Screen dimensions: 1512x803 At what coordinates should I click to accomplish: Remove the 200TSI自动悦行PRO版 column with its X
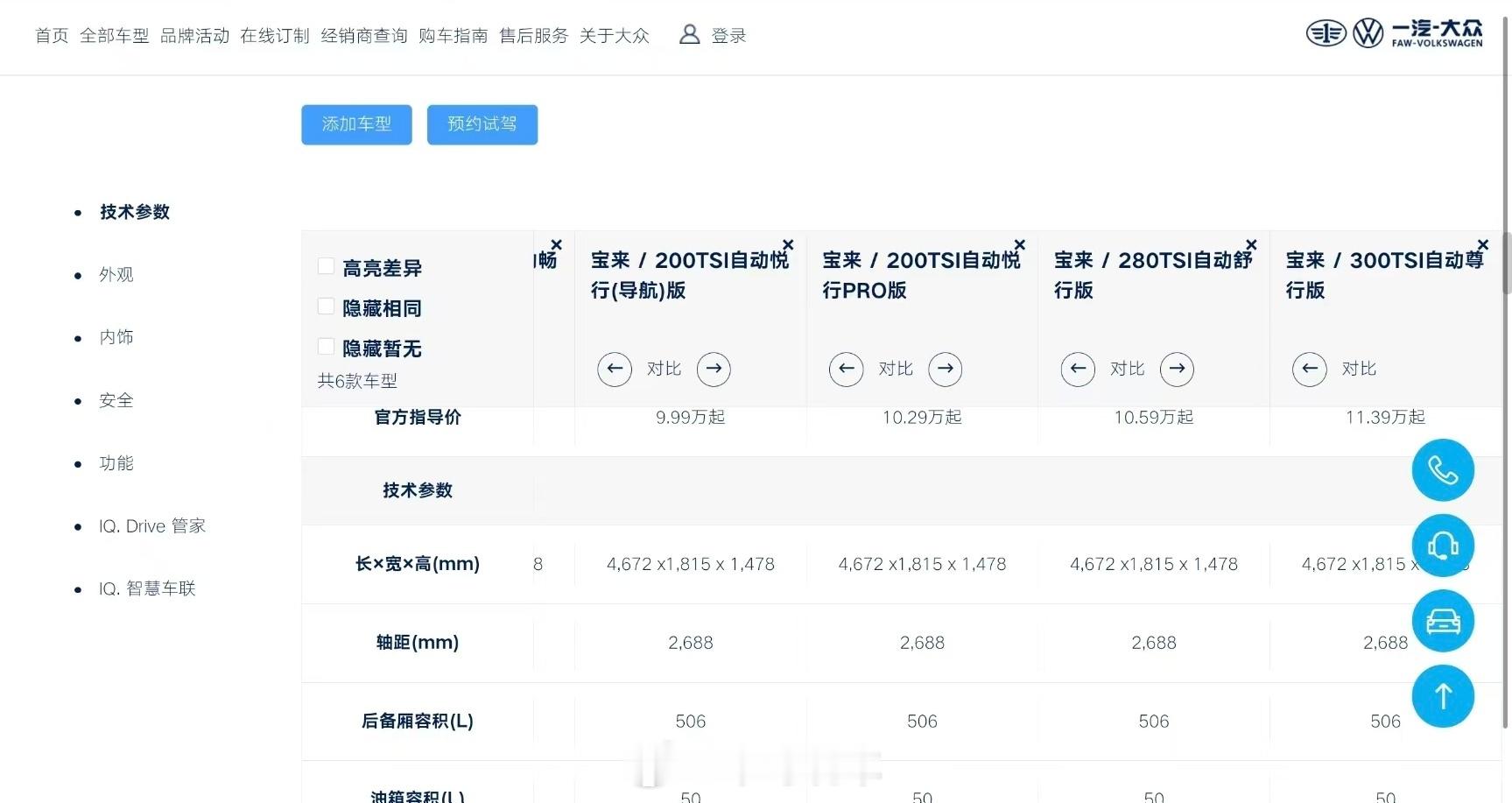pyautogui.click(x=1019, y=244)
